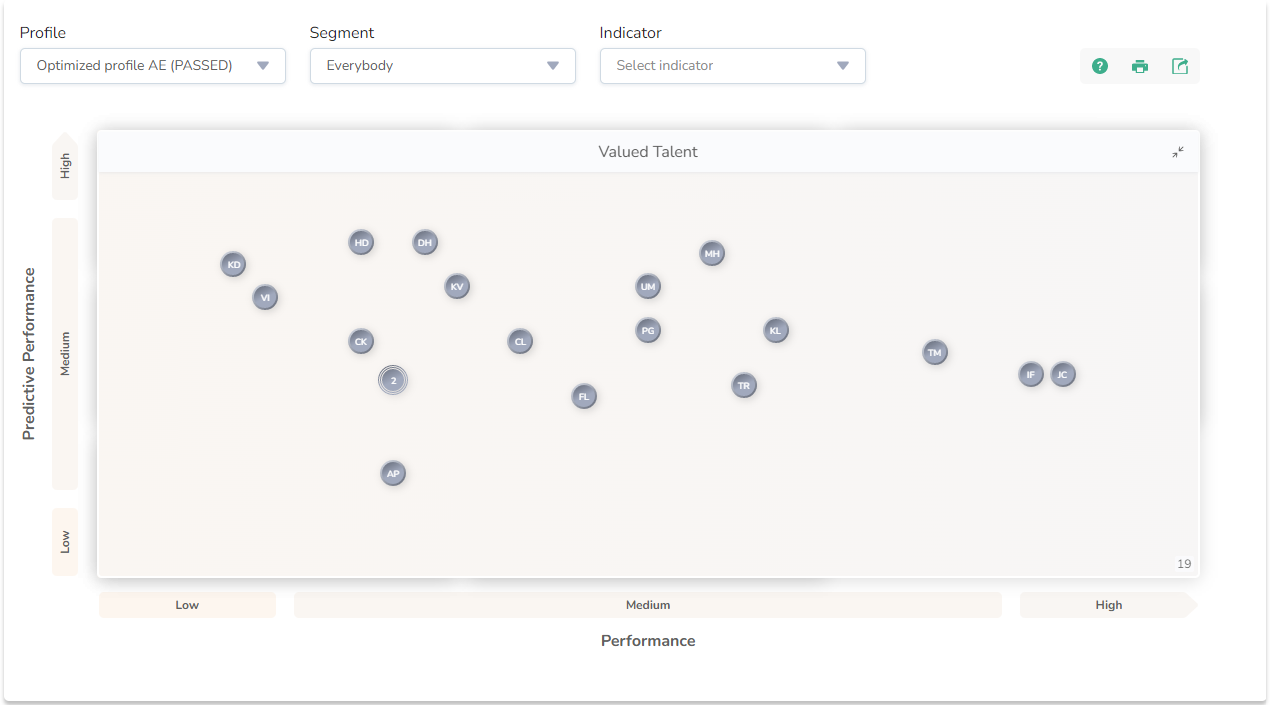Select the FL talent bubble
Image resolution: width=1270 pixels, height=705 pixels.
(584, 397)
